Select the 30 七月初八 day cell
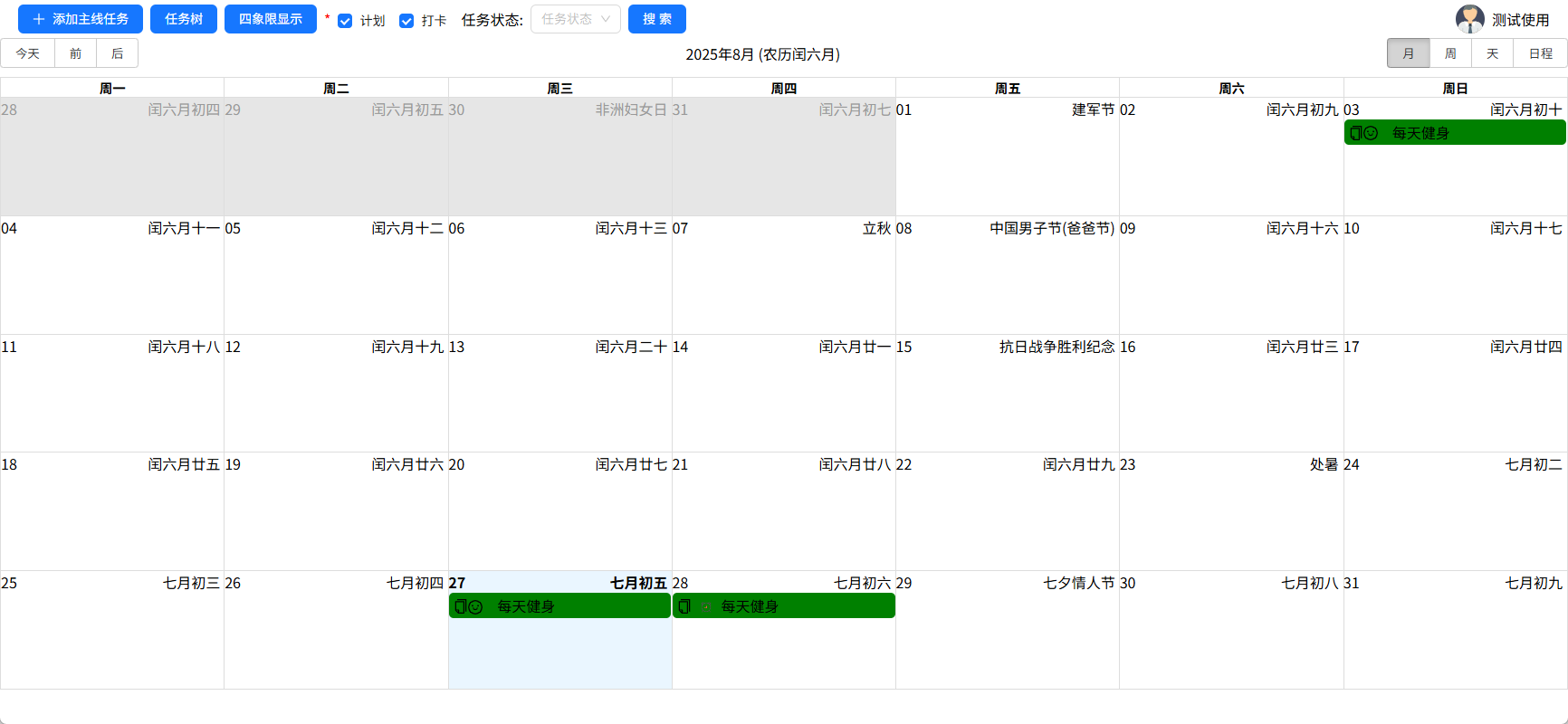The height and width of the screenshot is (724, 1568). tap(1231, 630)
